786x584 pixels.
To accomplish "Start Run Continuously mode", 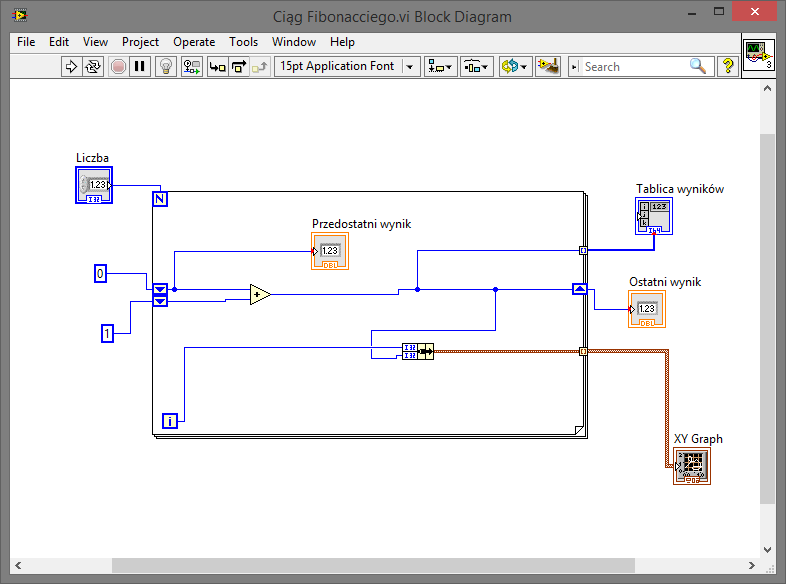I will tap(93, 67).
